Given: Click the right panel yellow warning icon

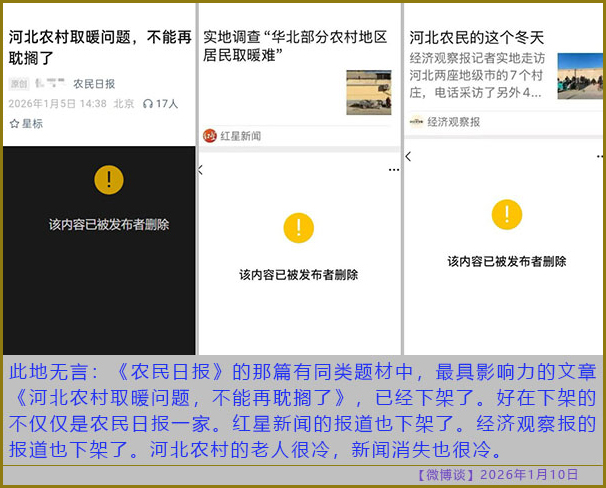Looking at the screenshot, I should [507, 214].
